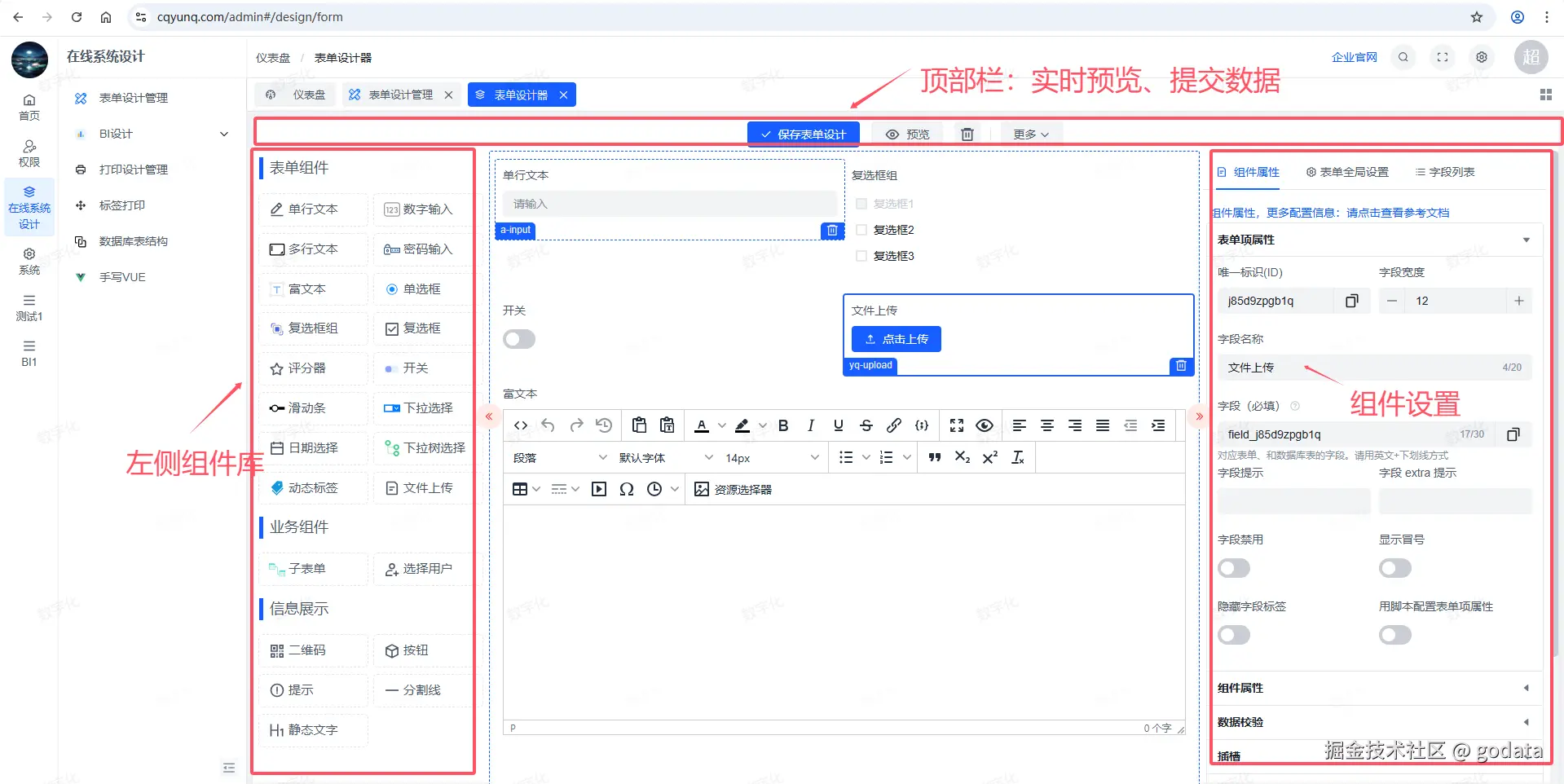
Task: Insert a hyperlink using the link icon
Action: [893, 425]
